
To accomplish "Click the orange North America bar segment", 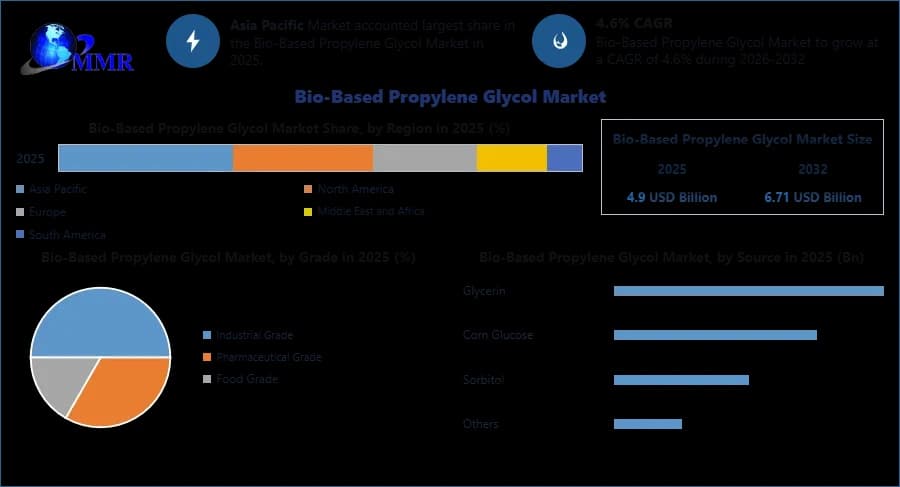I will (303, 158).
